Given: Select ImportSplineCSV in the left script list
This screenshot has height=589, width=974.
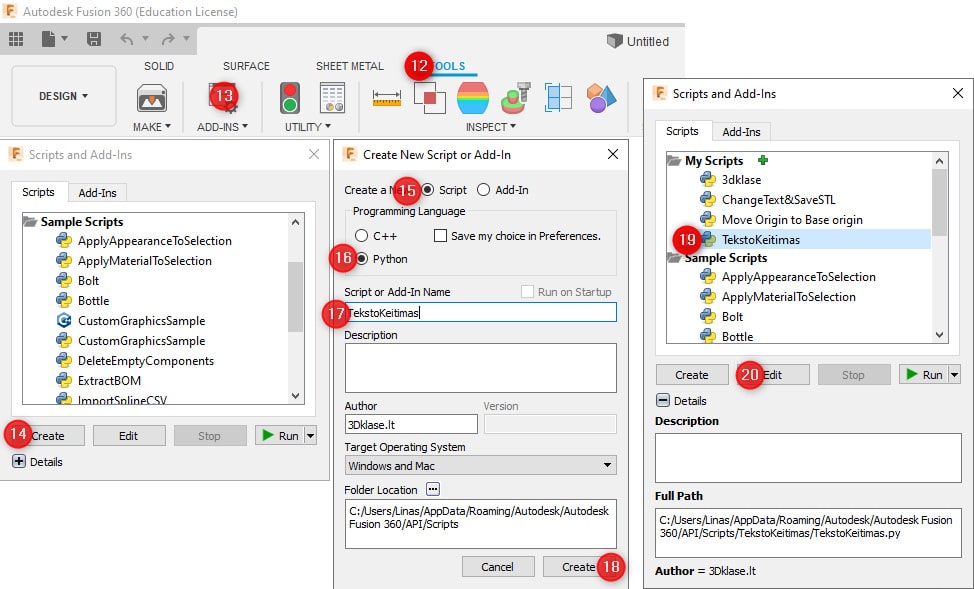Looking at the screenshot, I should [x=122, y=400].
